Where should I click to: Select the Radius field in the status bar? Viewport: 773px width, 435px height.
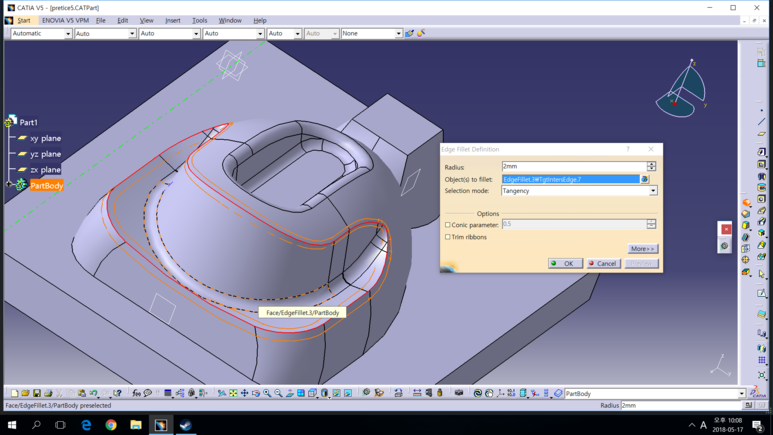point(681,405)
